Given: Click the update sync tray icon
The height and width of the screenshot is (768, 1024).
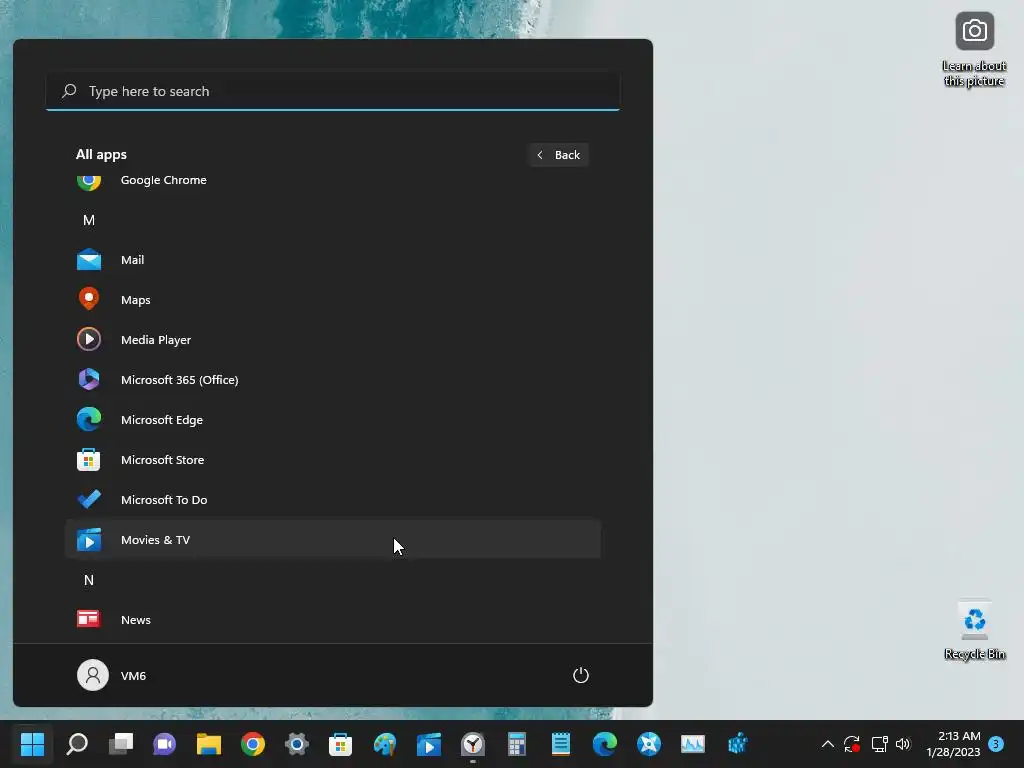Looking at the screenshot, I should [x=852, y=744].
